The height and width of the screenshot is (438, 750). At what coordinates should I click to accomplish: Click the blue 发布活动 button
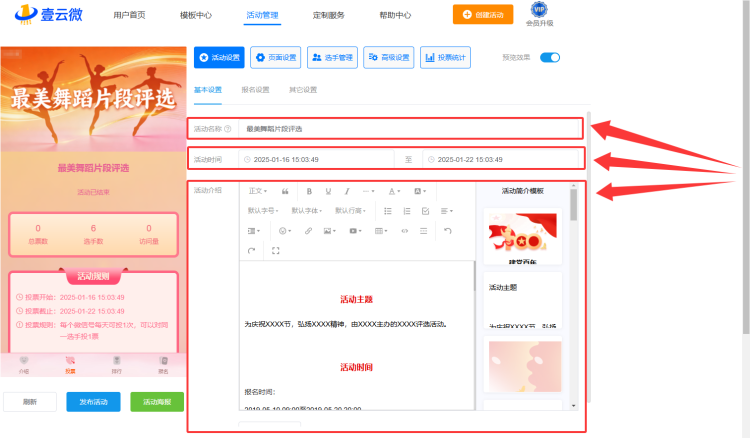tap(93, 402)
